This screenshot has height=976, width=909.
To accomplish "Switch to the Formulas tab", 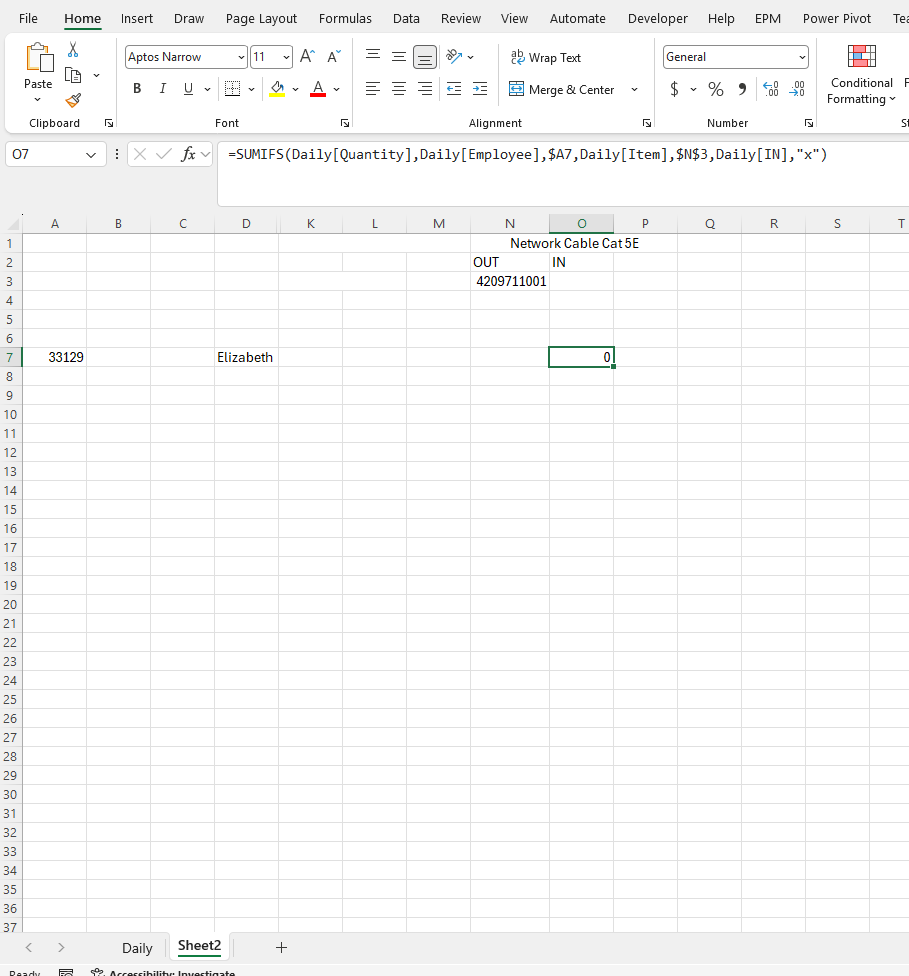I will click(x=345, y=19).
